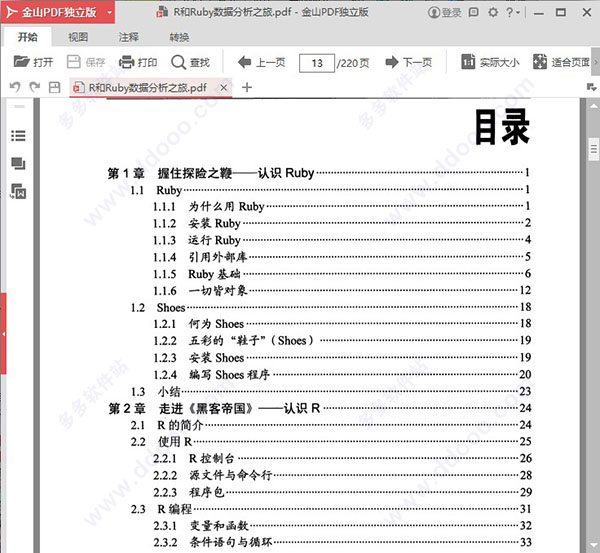Go to previous page with 上一页
This screenshot has height=553, width=600.
tap(262, 62)
